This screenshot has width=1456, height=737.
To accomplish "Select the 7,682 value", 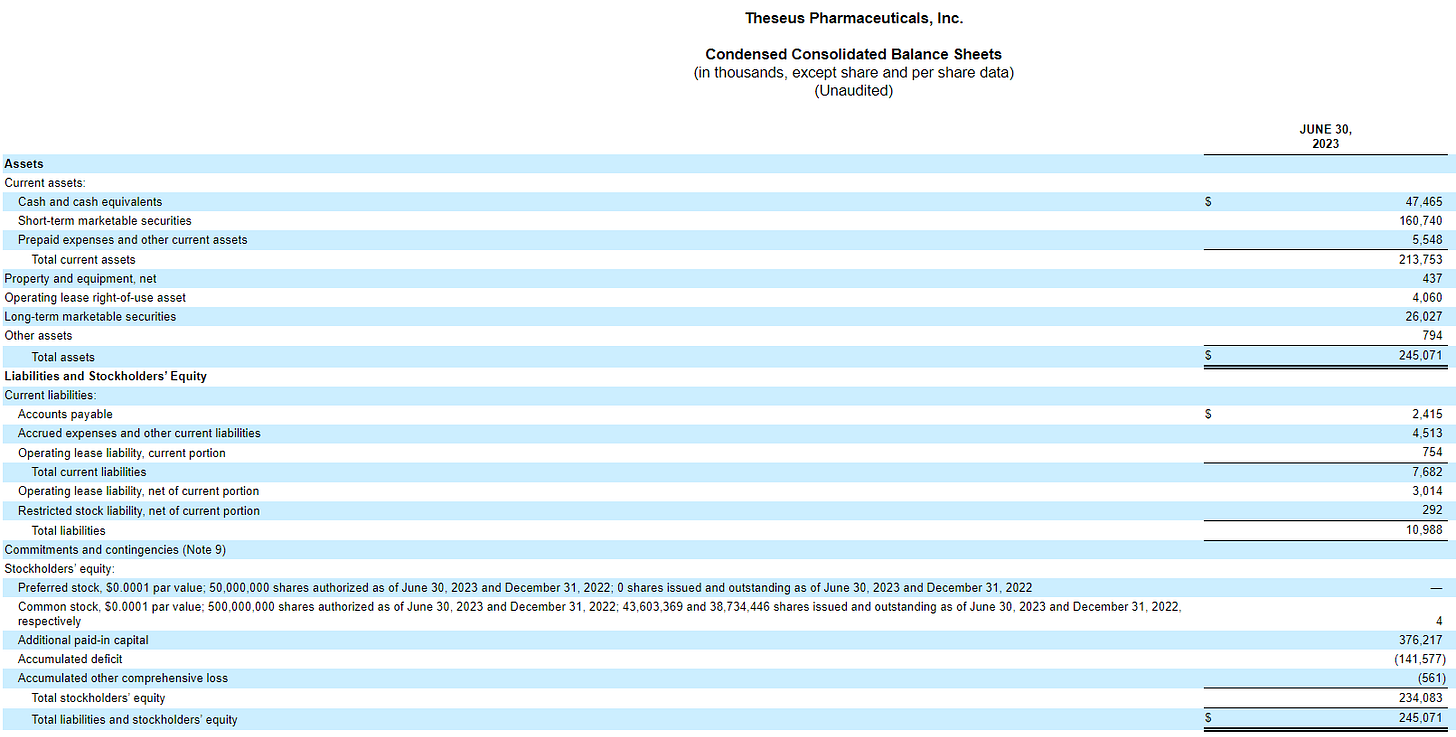I will tap(1427, 472).
